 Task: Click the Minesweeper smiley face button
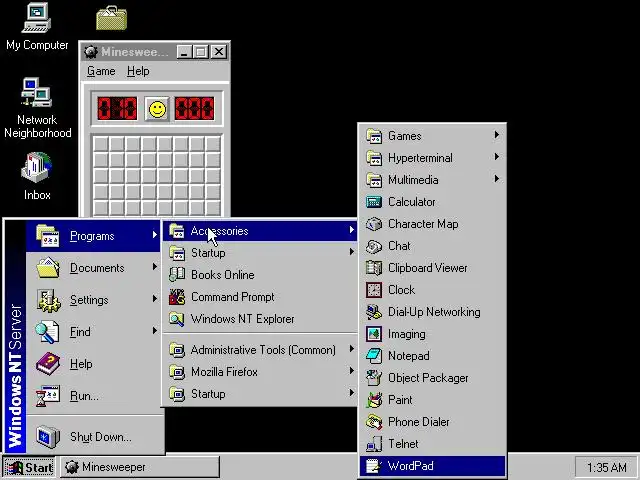157,109
